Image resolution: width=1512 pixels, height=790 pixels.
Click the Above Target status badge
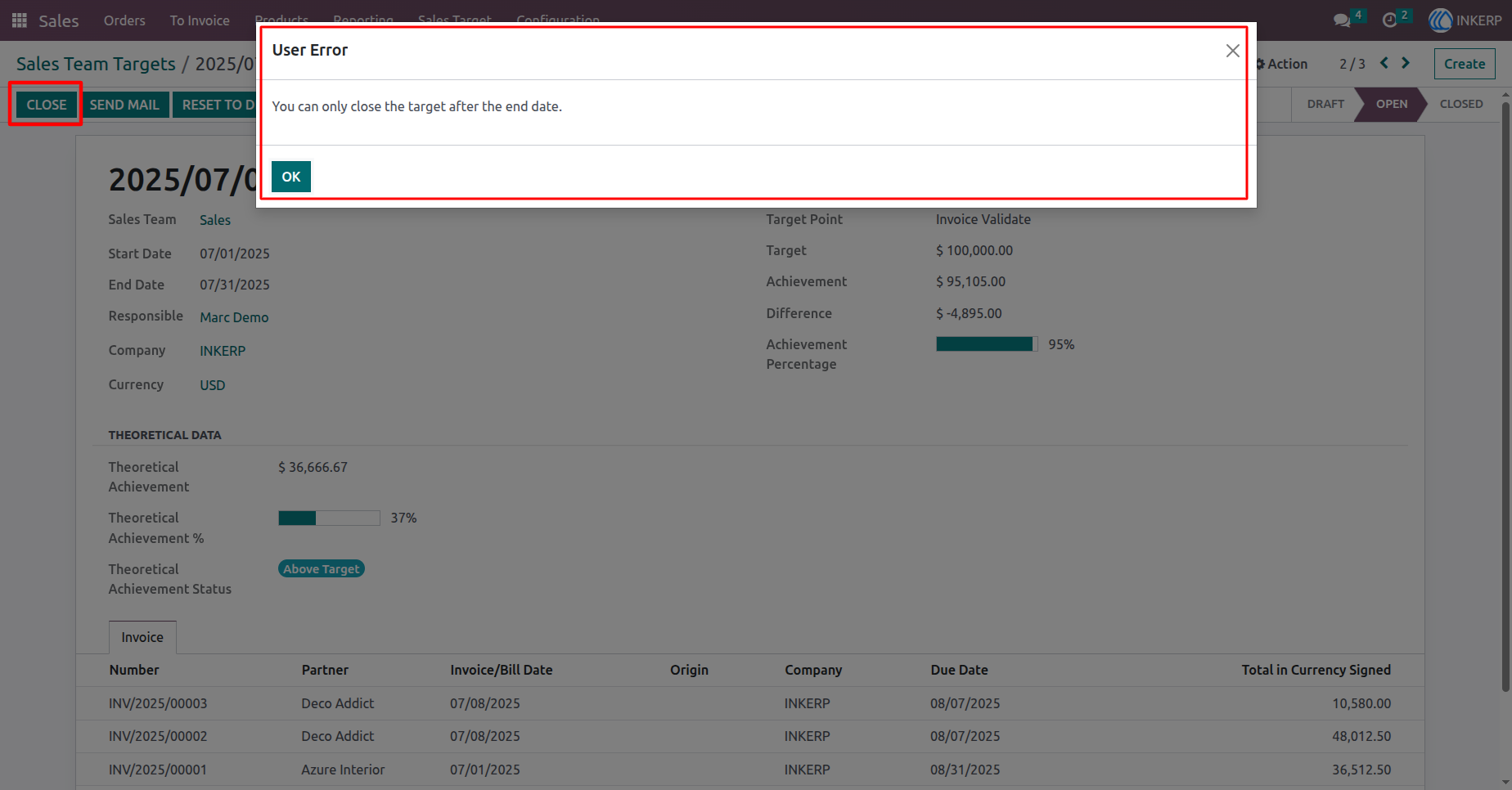(322, 569)
